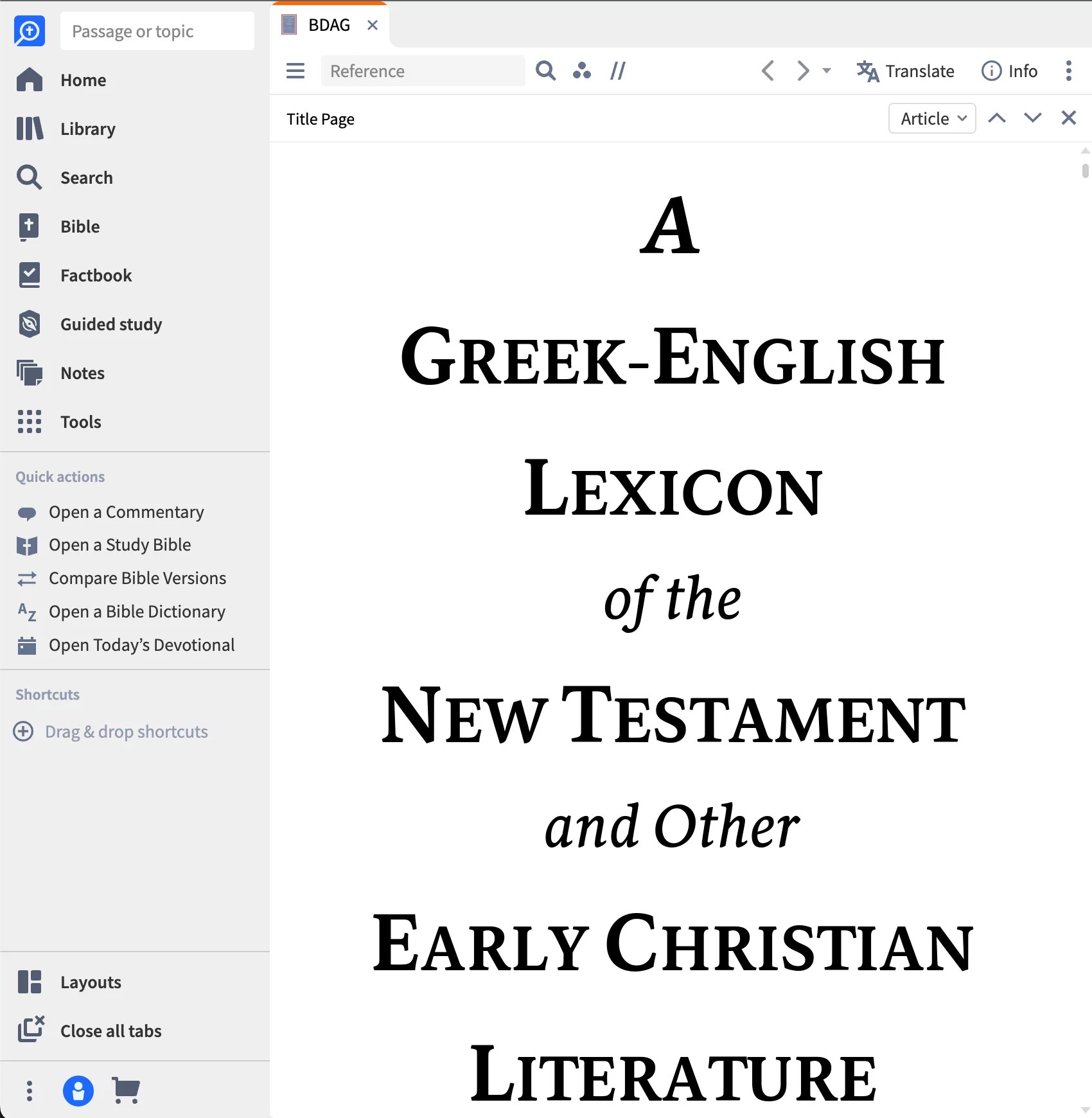The image size is (1092, 1118).
Task: Search within BDAG using the magnifier icon
Action: tap(545, 71)
